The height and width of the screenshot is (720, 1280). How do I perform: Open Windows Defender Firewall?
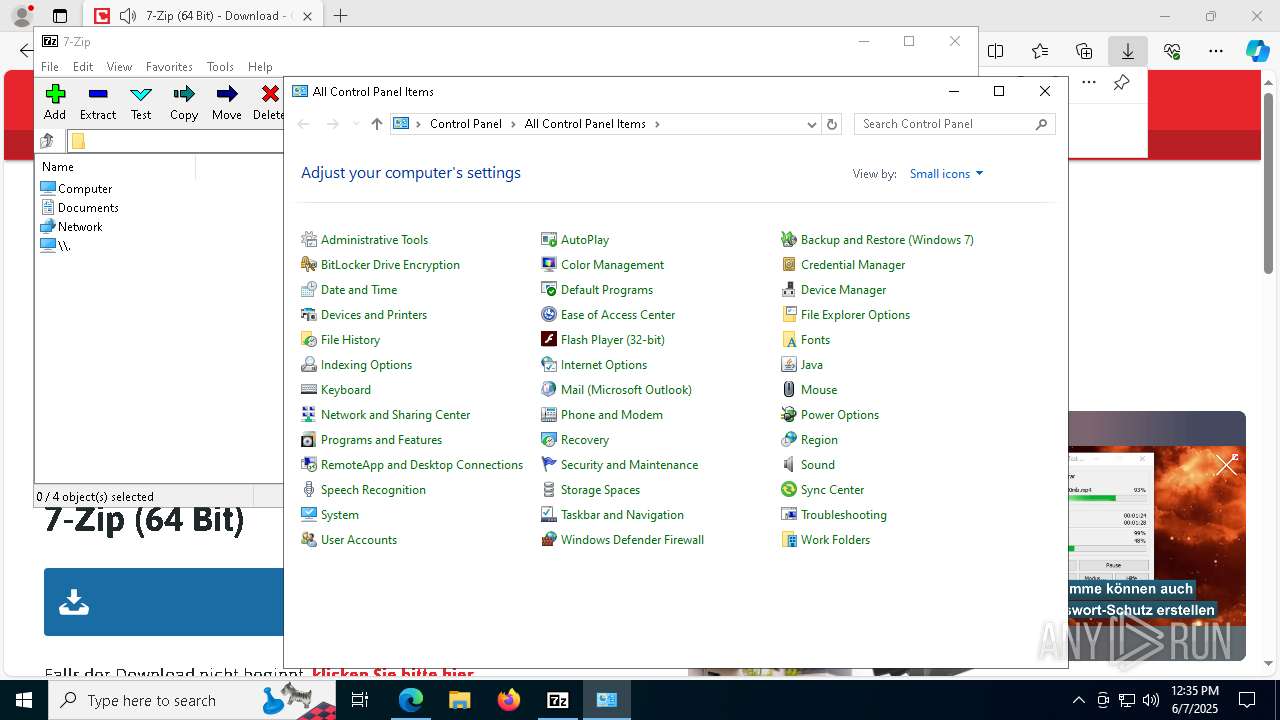point(632,540)
